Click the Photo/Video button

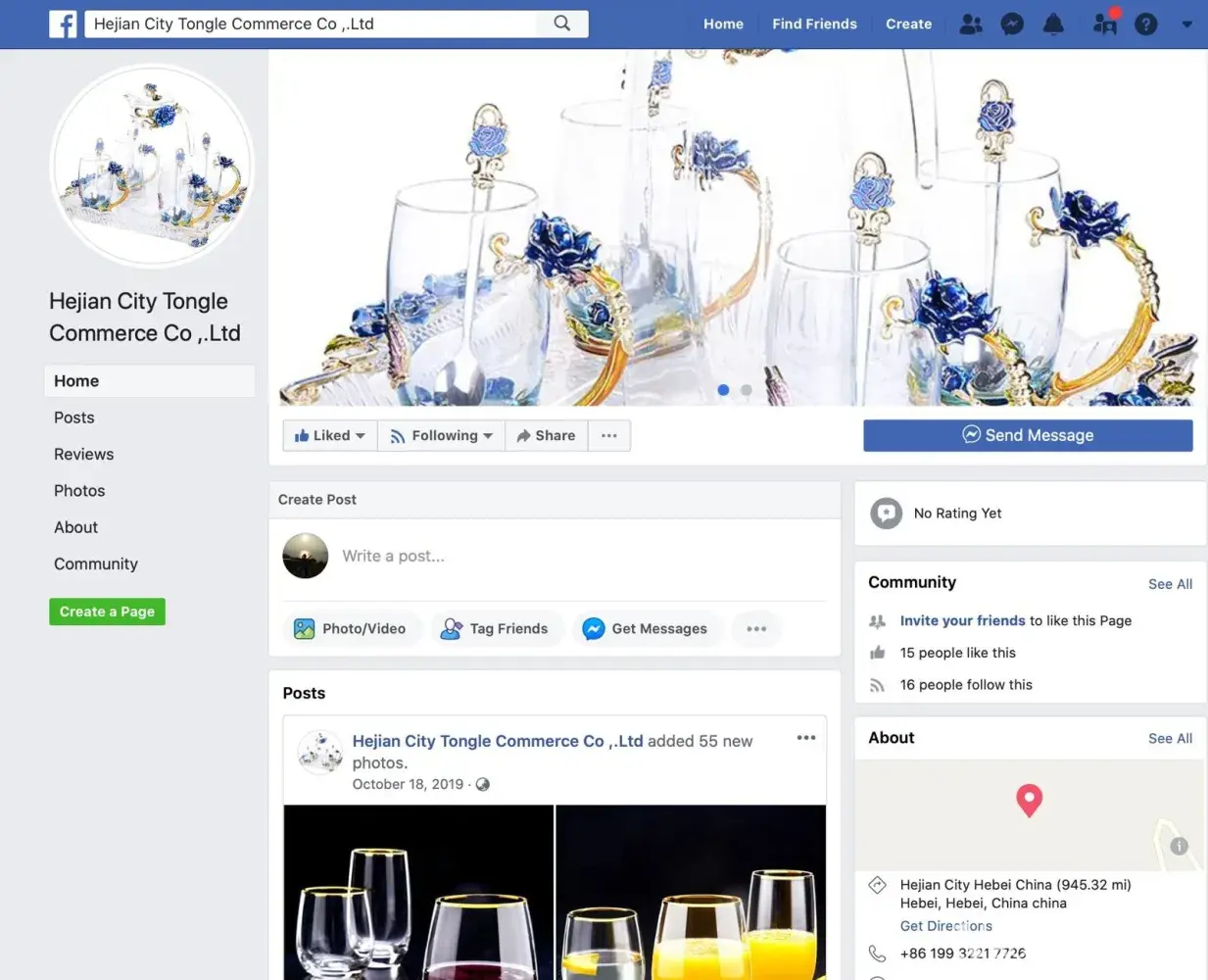point(351,628)
